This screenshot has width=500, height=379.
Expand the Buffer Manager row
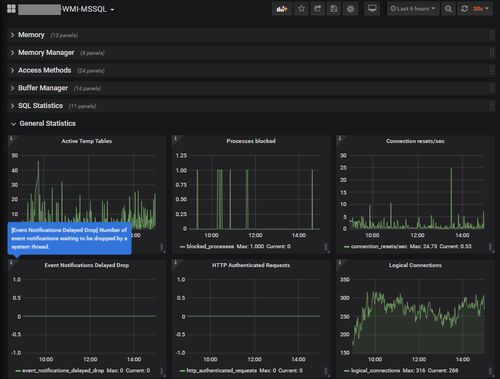pyautogui.click(x=43, y=88)
